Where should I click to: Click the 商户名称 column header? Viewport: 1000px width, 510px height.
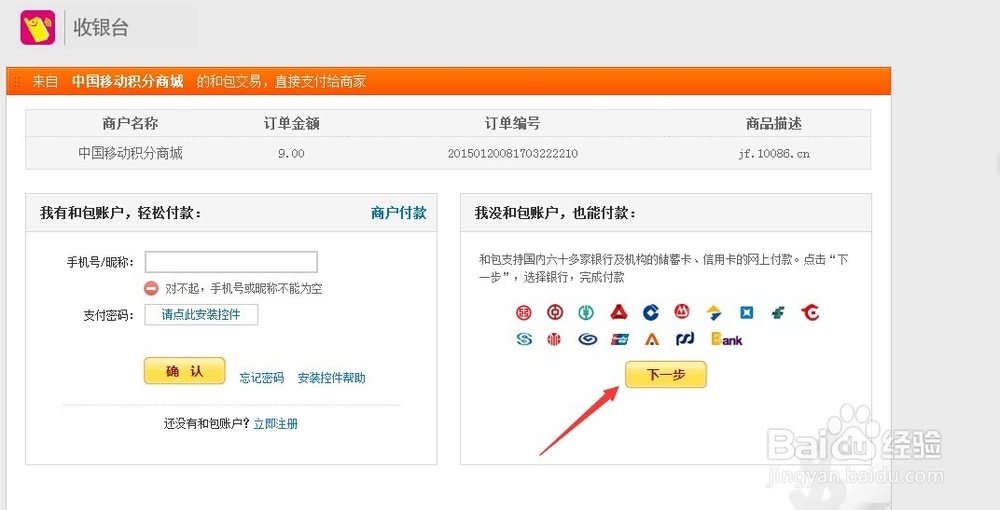(x=130, y=124)
